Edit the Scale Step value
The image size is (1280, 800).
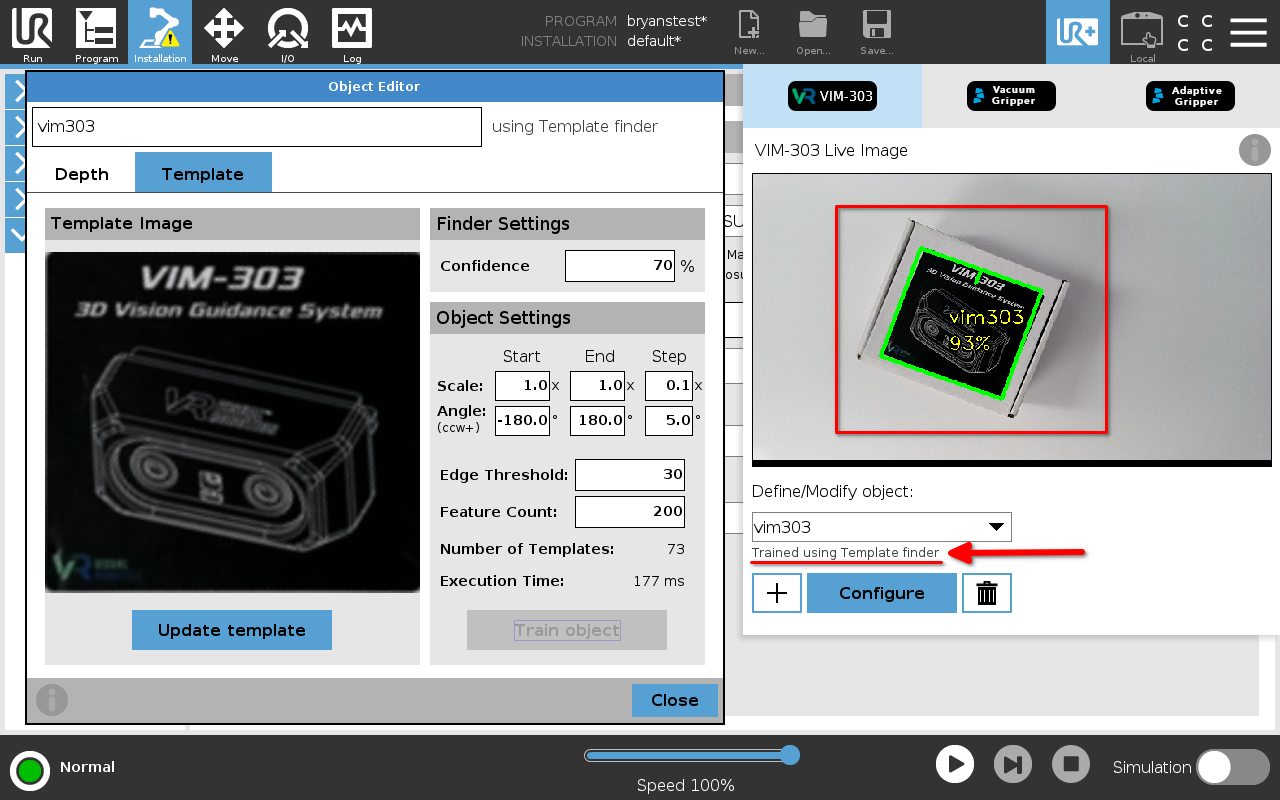click(x=669, y=386)
